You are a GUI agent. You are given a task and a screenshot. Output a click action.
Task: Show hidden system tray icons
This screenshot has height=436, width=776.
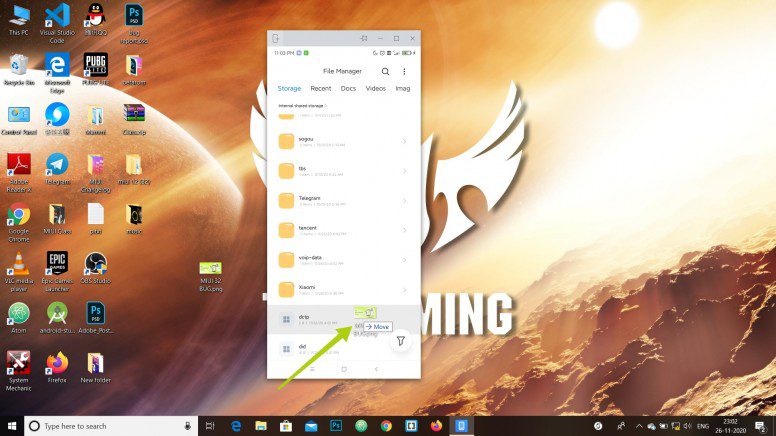[639, 426]
